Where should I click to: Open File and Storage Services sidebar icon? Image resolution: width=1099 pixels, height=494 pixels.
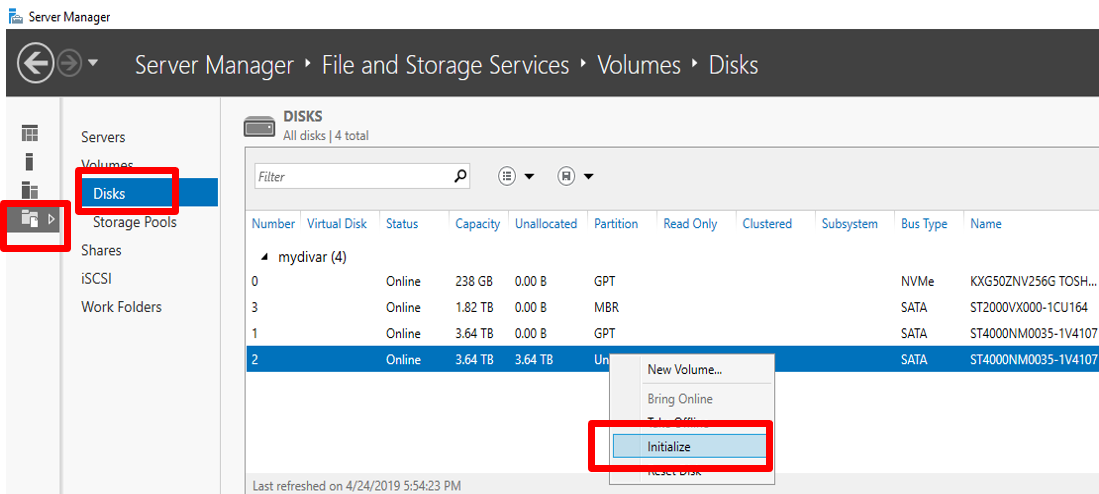point(30,218)
